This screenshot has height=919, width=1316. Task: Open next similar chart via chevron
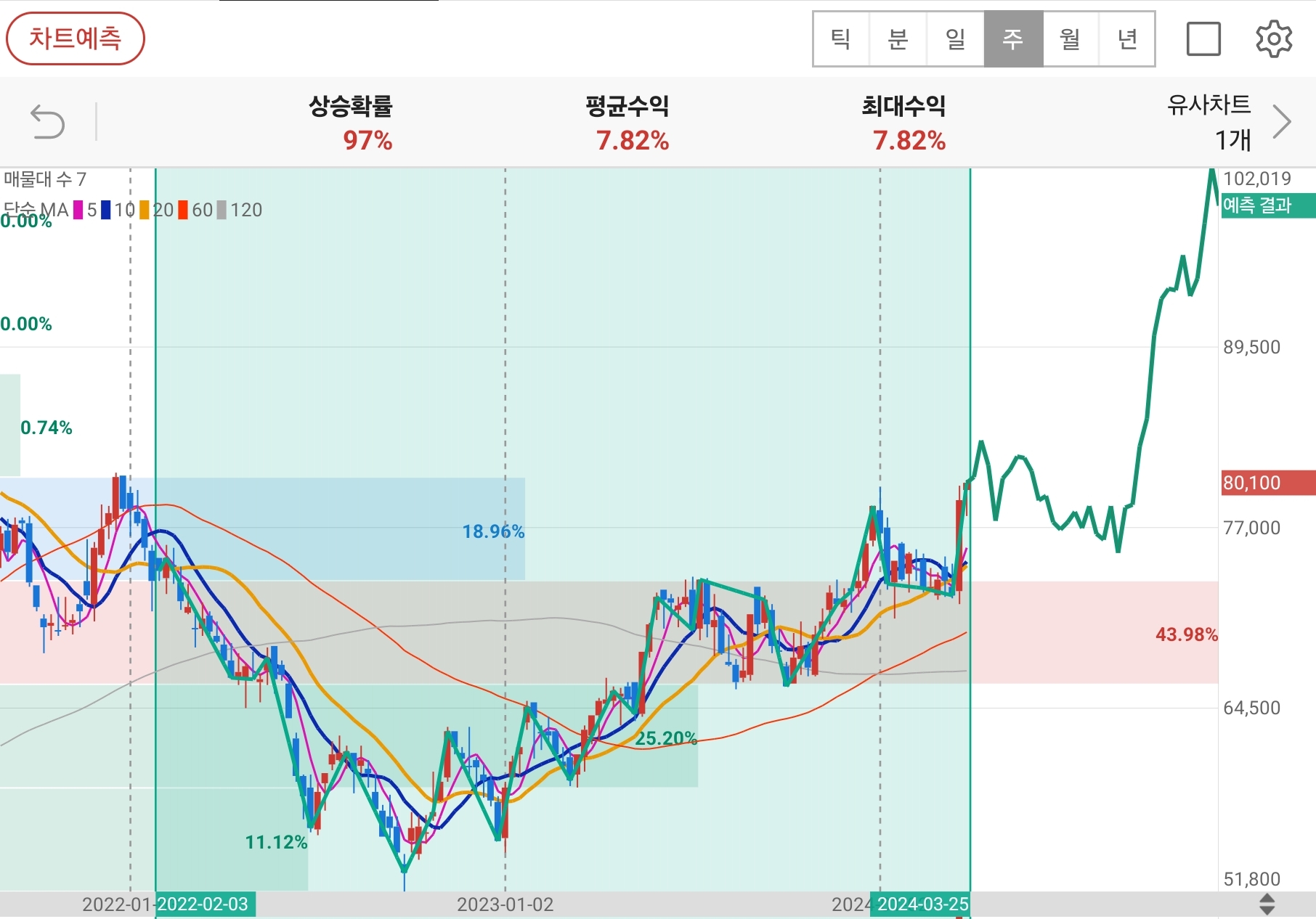pyautogui.click(x=1283, y=121)
